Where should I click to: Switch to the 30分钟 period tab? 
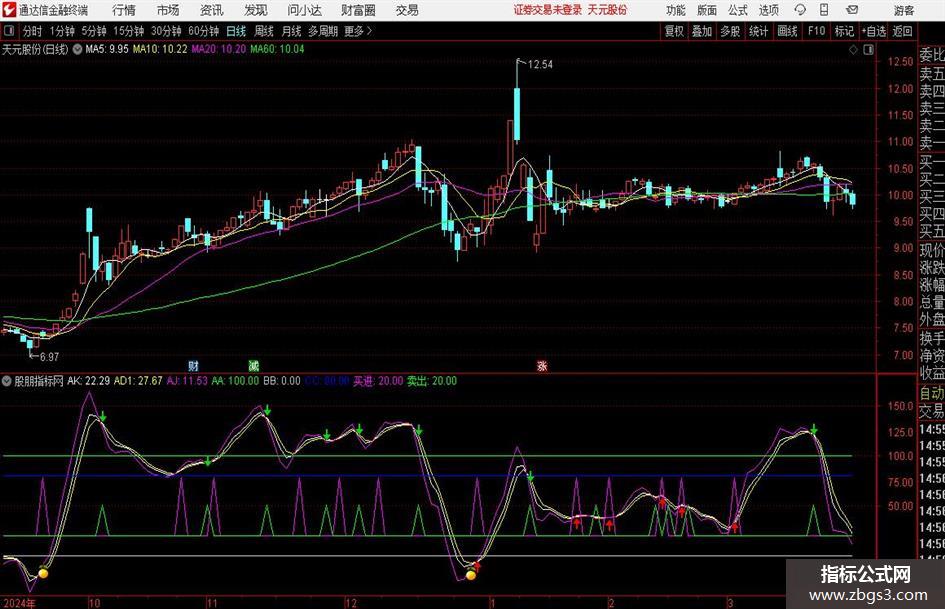coord(166,31)
